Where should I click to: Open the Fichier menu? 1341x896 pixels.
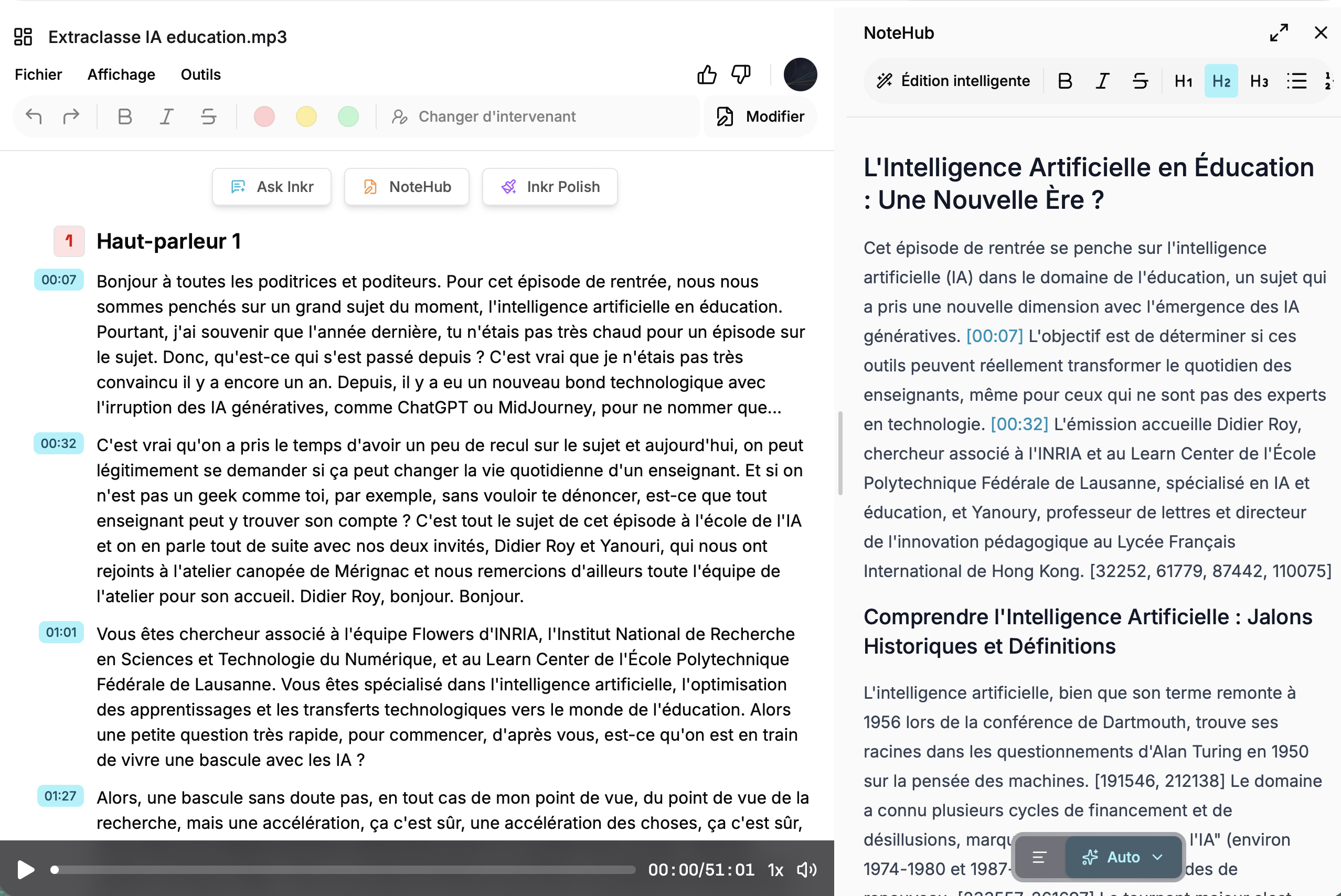point(38,75)
